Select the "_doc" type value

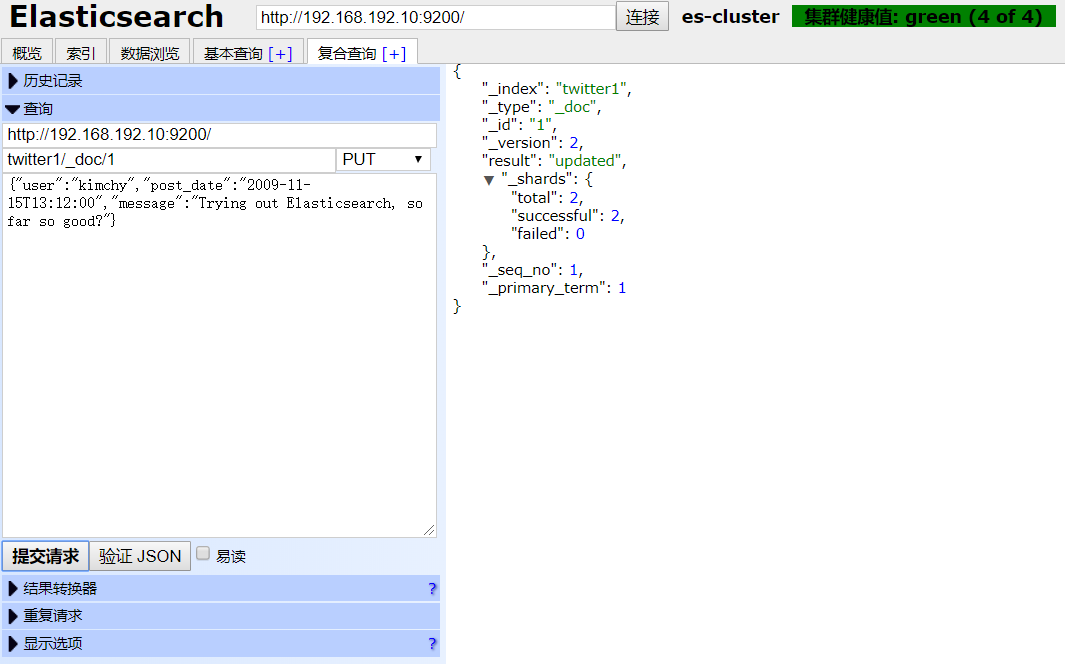[x=572, y=107]
